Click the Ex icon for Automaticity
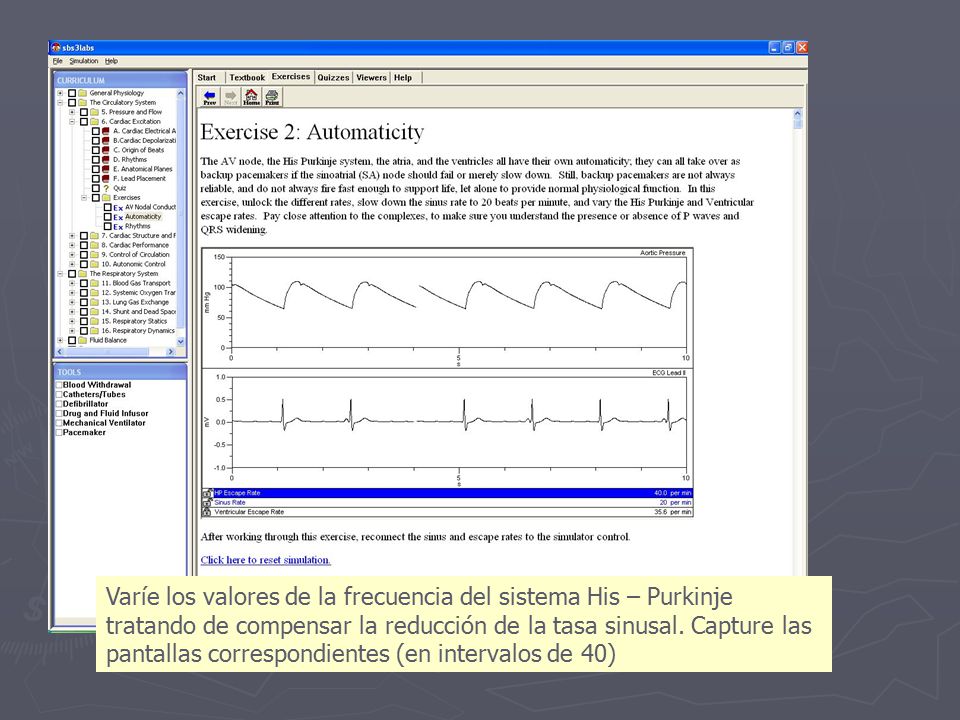This screenshot has height=720, width=960. pos(118,217)
